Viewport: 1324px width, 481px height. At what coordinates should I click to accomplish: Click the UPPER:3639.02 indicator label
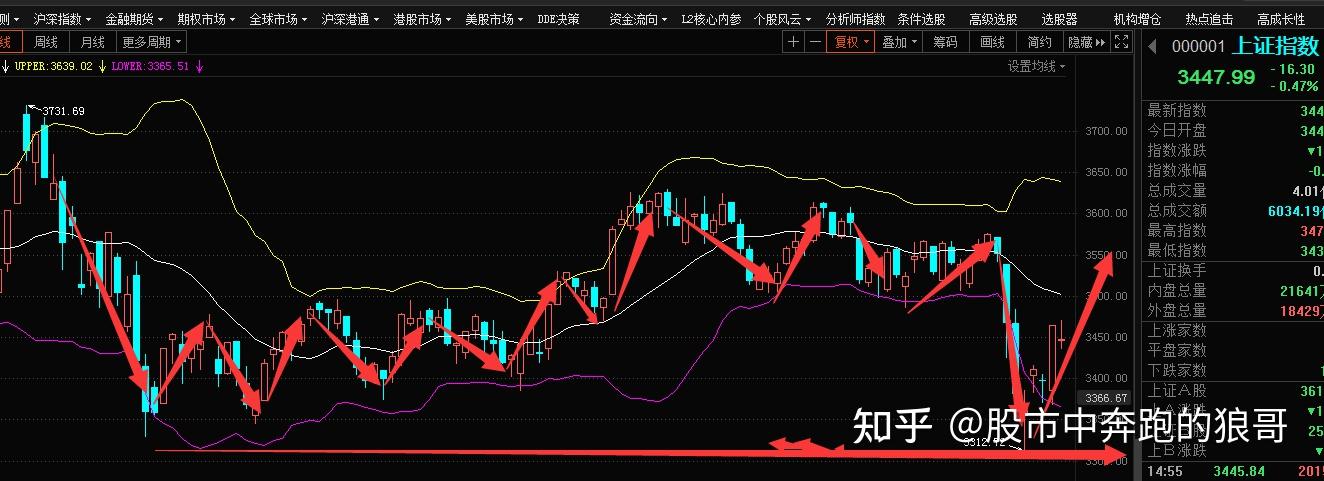(53, 66)
